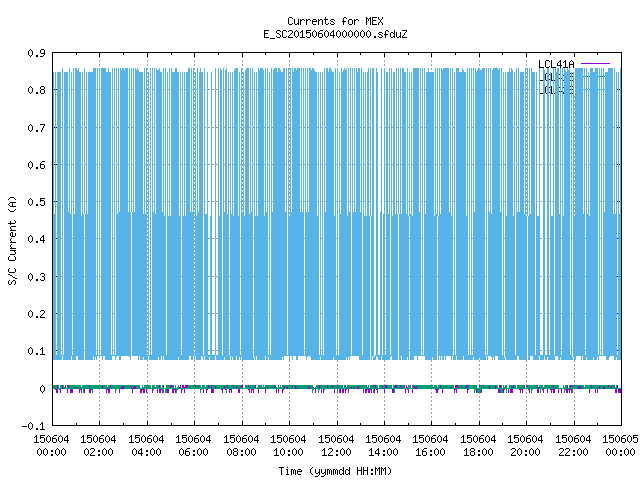
Task: Click the 10:00 time tick label
Action: tap(288, 452)
